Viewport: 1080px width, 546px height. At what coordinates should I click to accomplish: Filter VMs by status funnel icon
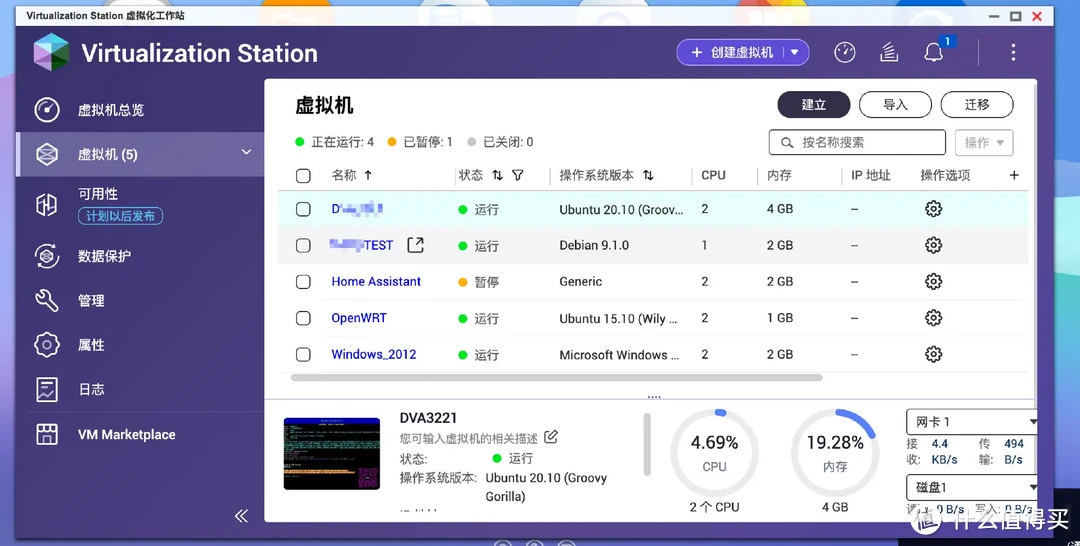[518, 176]
